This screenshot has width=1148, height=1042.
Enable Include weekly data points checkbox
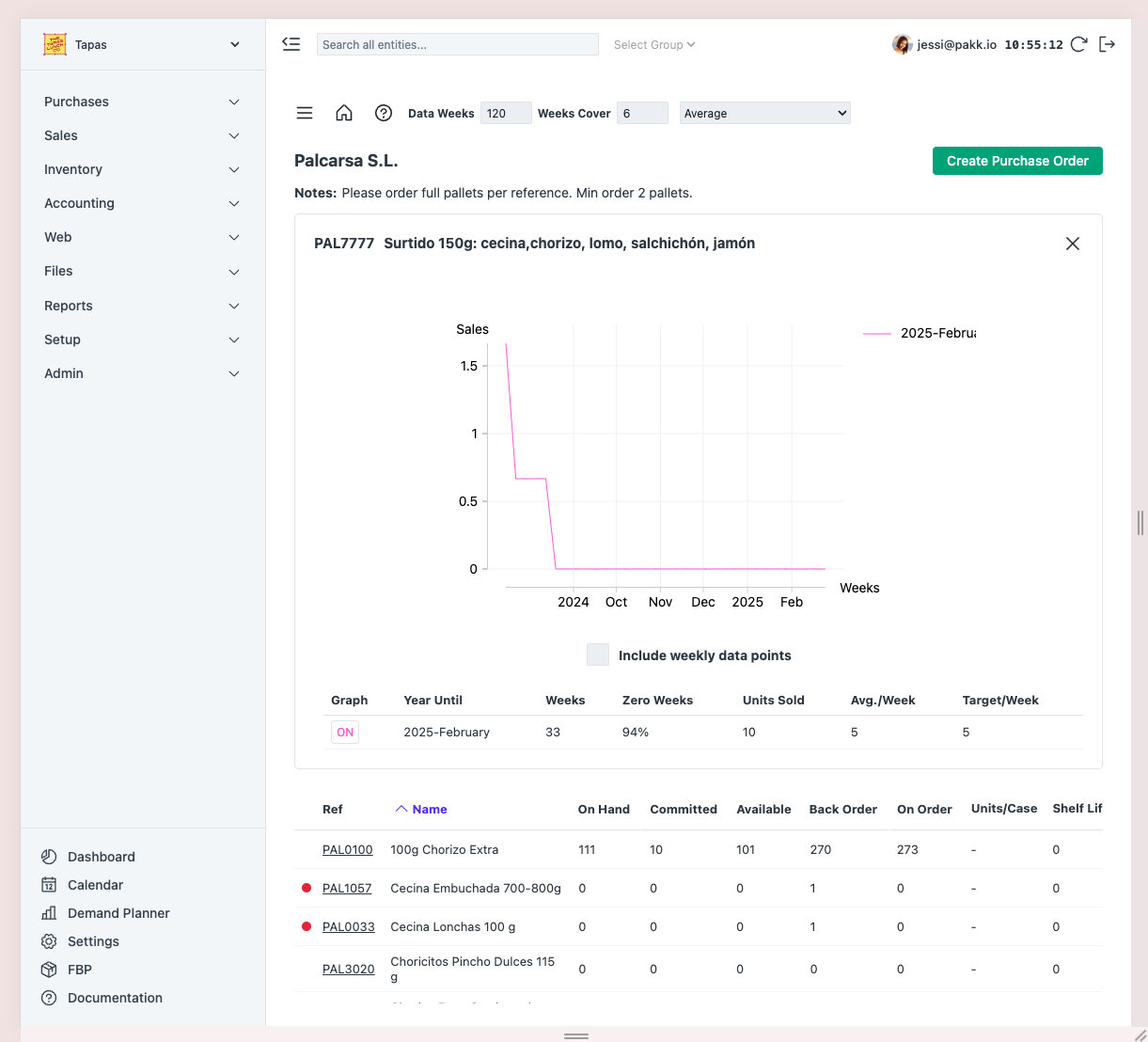(x=598, y=655)
